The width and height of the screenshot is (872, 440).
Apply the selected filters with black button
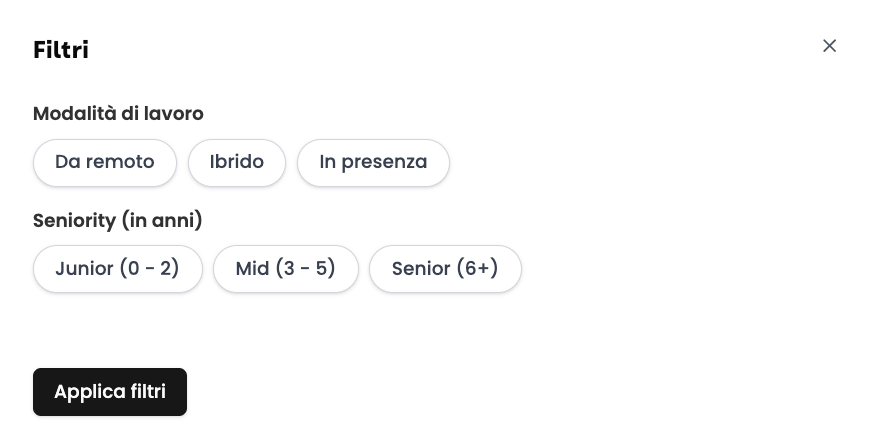coord(110,392)
